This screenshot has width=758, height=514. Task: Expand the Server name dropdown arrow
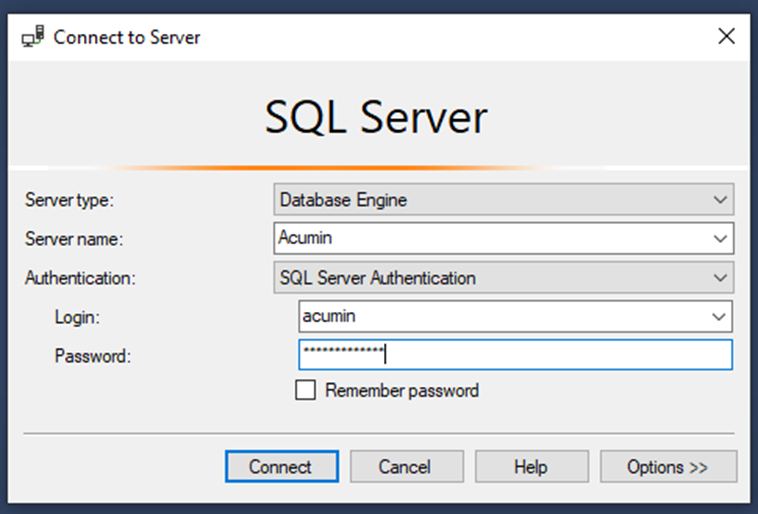[x=720, y=238]
